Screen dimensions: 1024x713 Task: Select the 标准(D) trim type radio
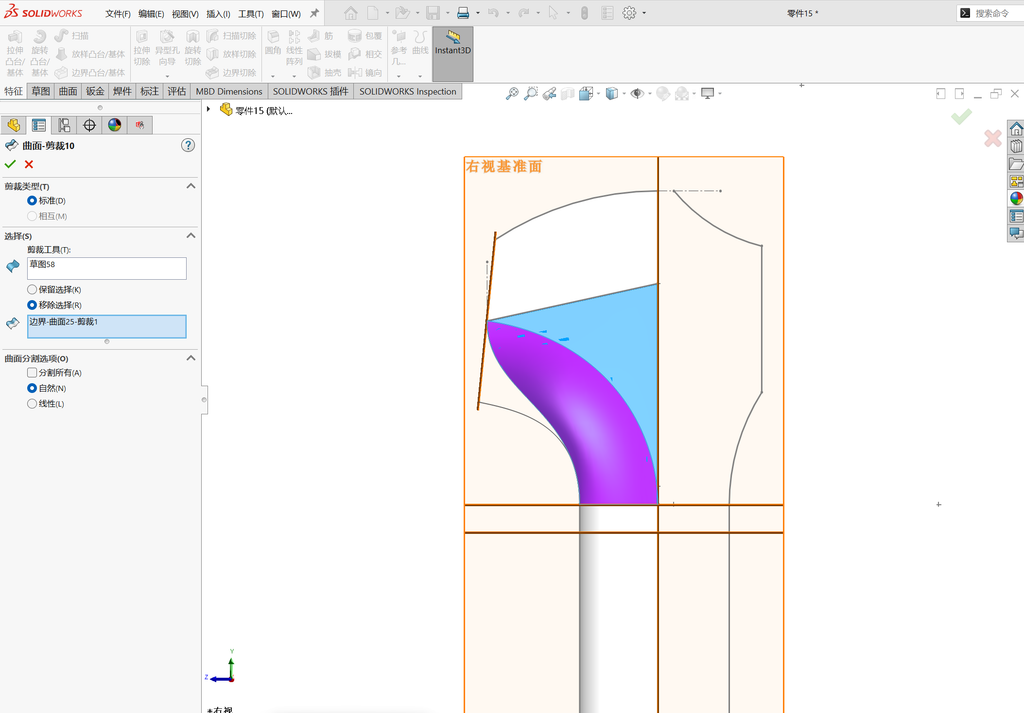pos(31,200)
